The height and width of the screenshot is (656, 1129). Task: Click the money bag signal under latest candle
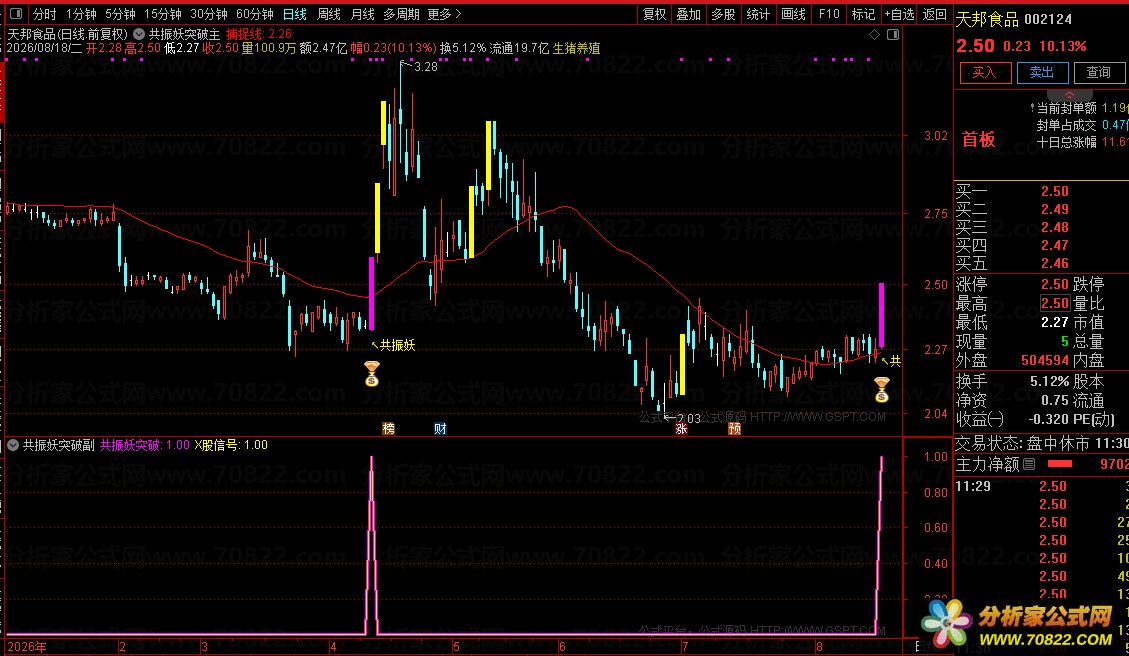click(x=881, y=390)
